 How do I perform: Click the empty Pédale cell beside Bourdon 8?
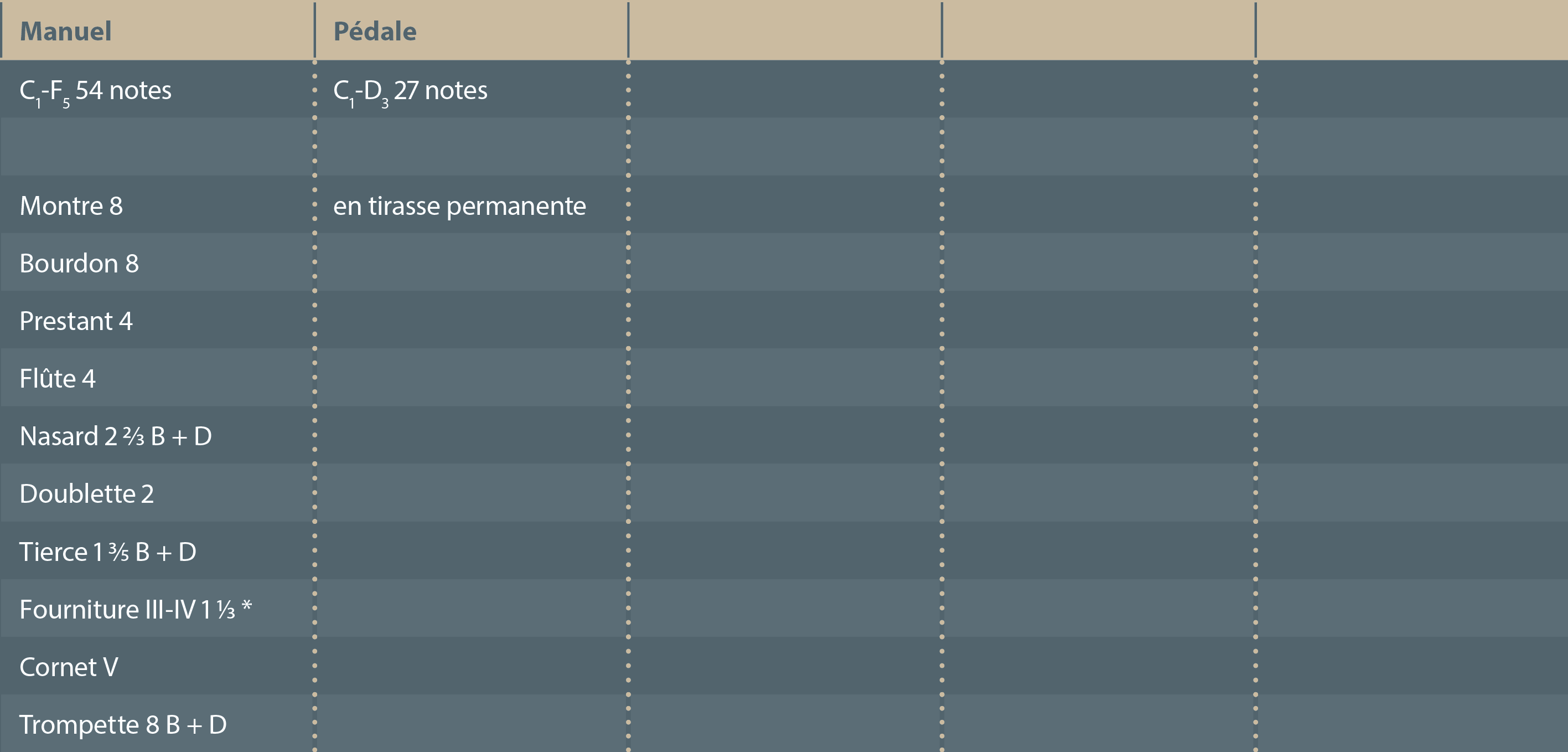click(471, 264)
